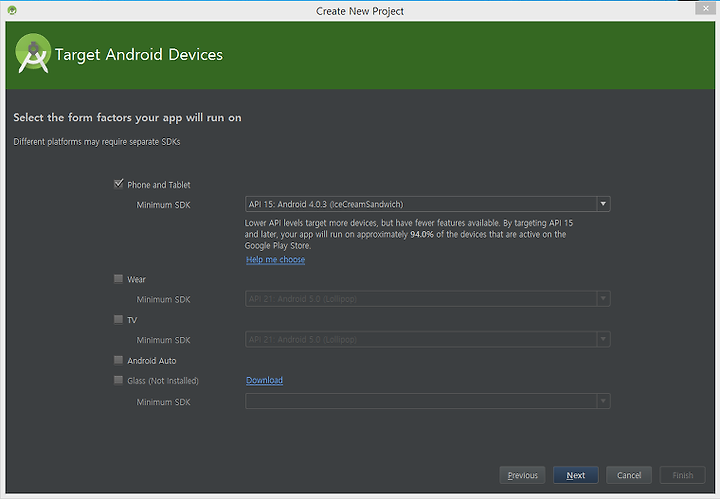Uncheck the Phone and Tablet checkbox
720x499 pixels.
pos(118,184)
